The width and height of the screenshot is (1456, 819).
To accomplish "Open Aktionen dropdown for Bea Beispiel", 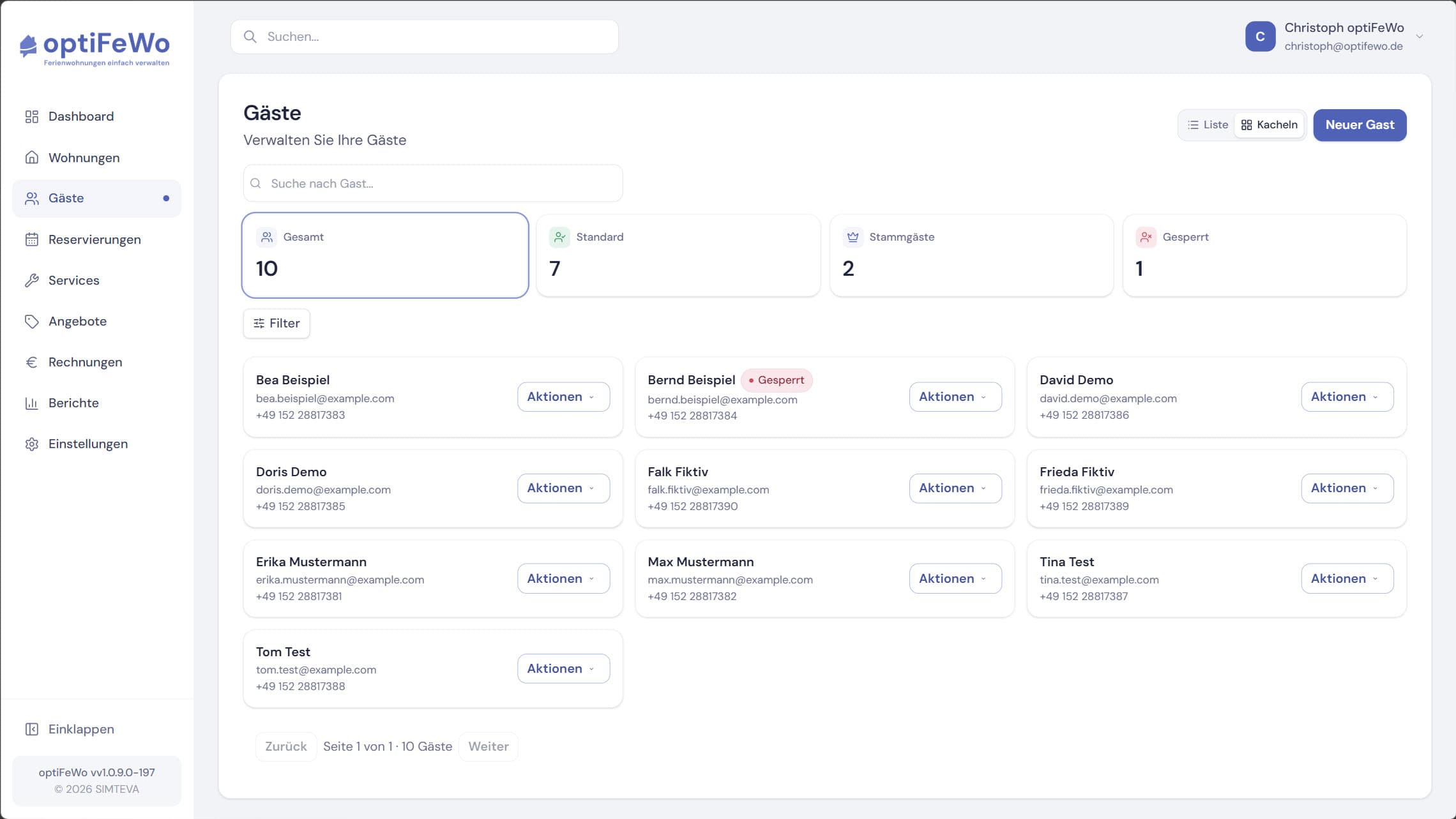I will pos(563,397).
